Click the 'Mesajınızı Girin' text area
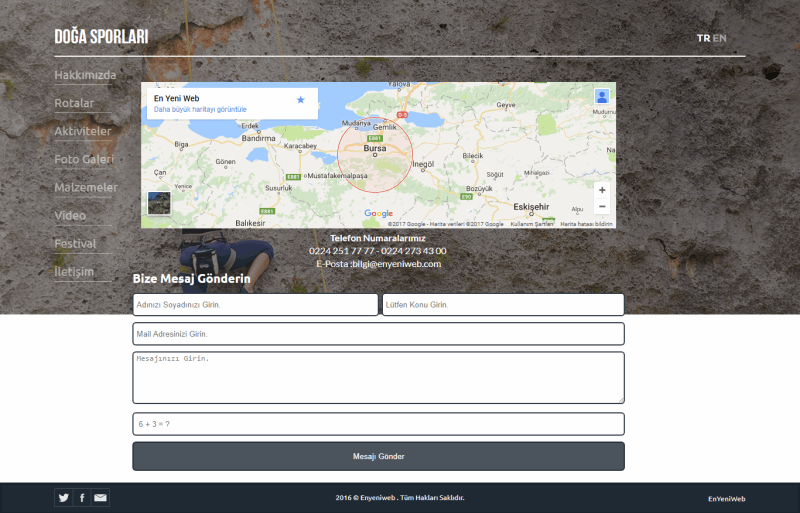Viewport: 800px width, 513px height. click(379, 378)
